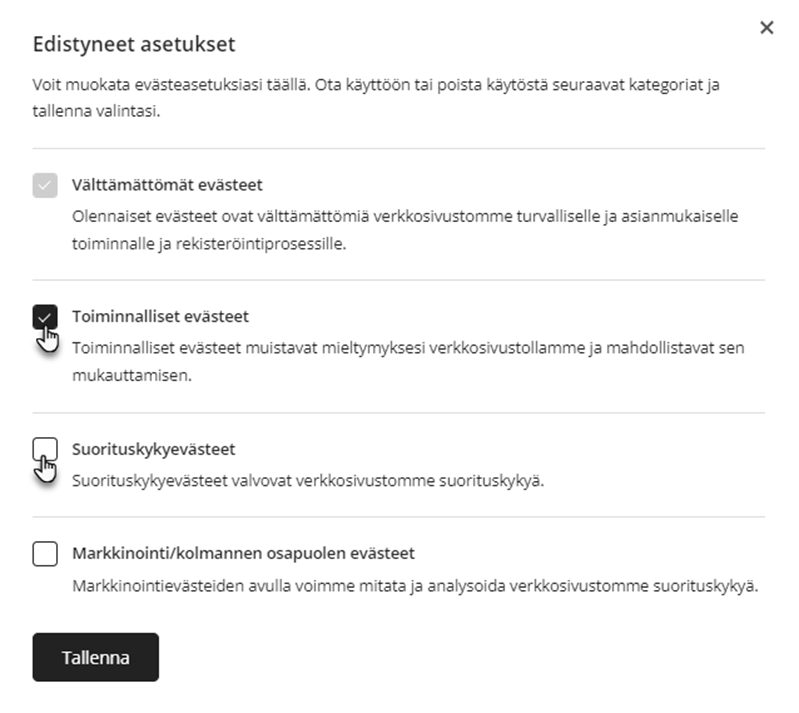Image resolution: width=799 pixels, height=713 pixels.
Task: Close the Edistyneet asetukset dialog
Action: pyautogui.click(x=767, y=28)
